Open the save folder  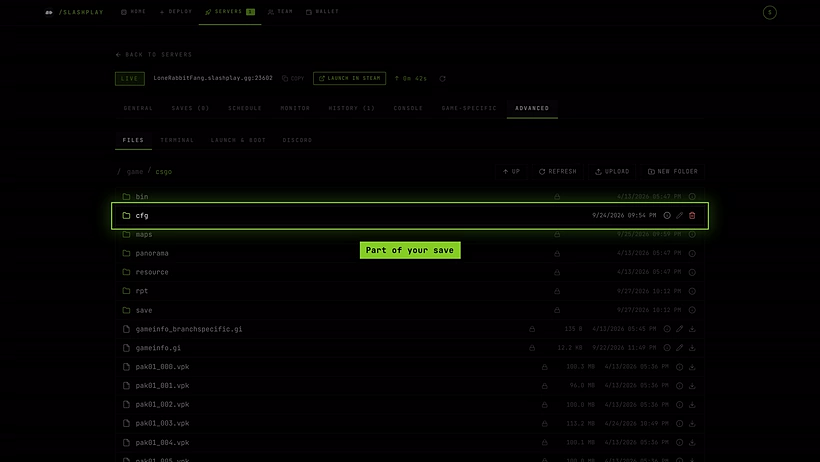click(x=410, y=310)
